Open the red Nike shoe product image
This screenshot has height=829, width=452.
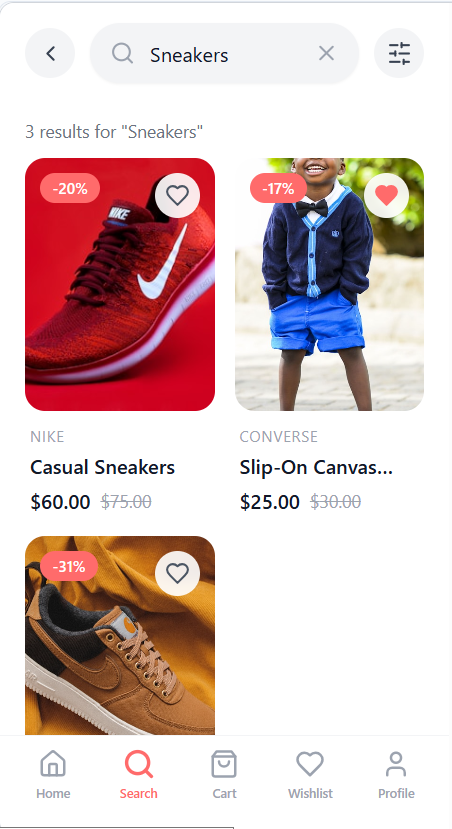pos(120,284)
